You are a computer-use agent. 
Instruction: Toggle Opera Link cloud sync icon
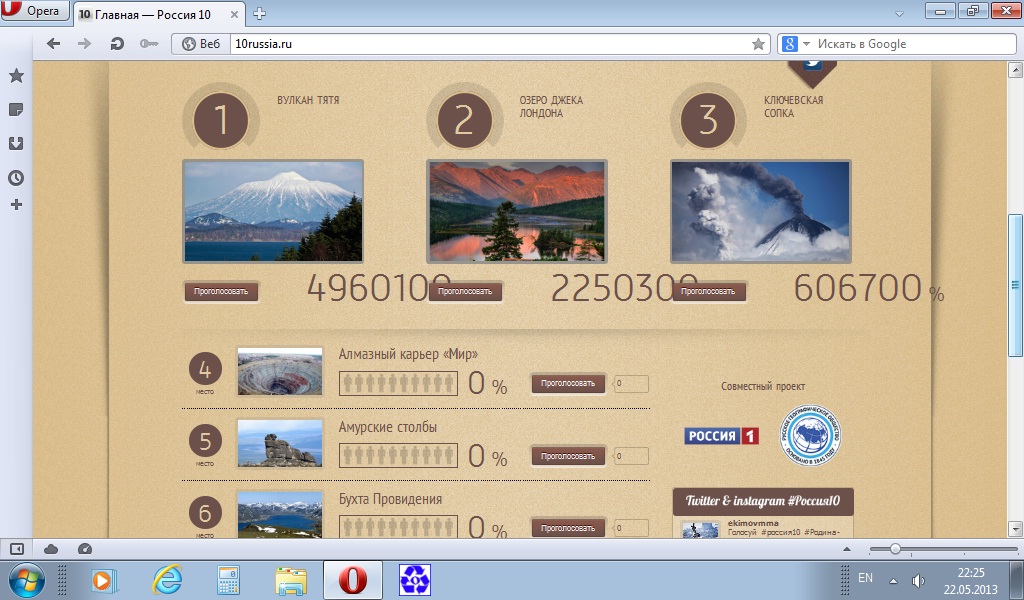pyautogui.click(x=51, y=549)
